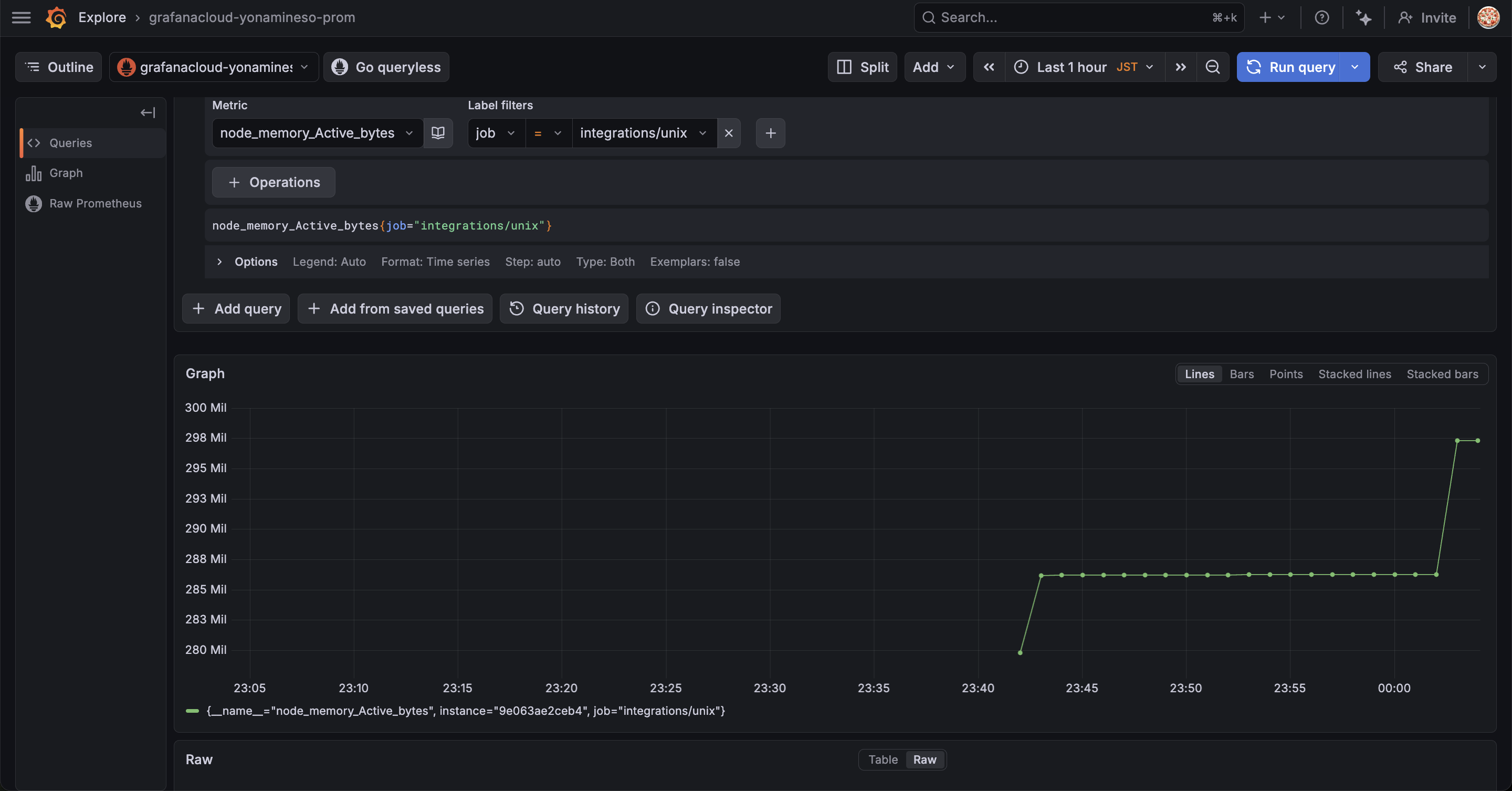Viewport: 1512px width, 791px height.
Task: Zoom out time range magnifier icon
Action: (1212, 67)
